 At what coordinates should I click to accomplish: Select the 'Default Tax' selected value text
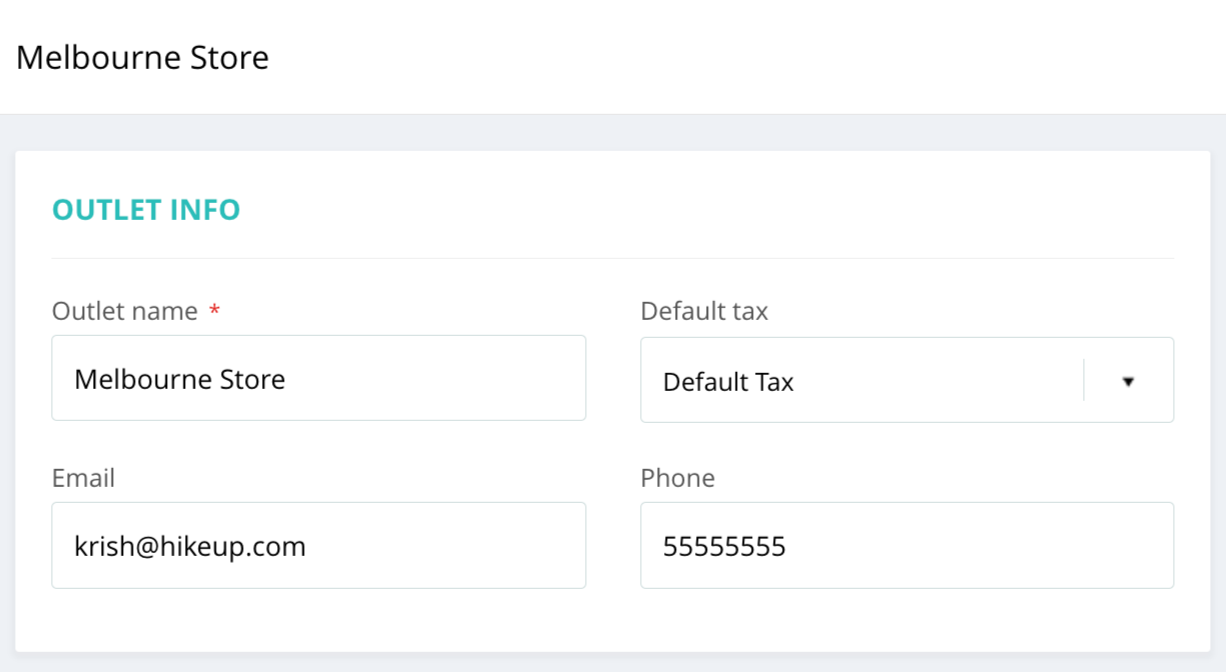(x=728, y=382)
